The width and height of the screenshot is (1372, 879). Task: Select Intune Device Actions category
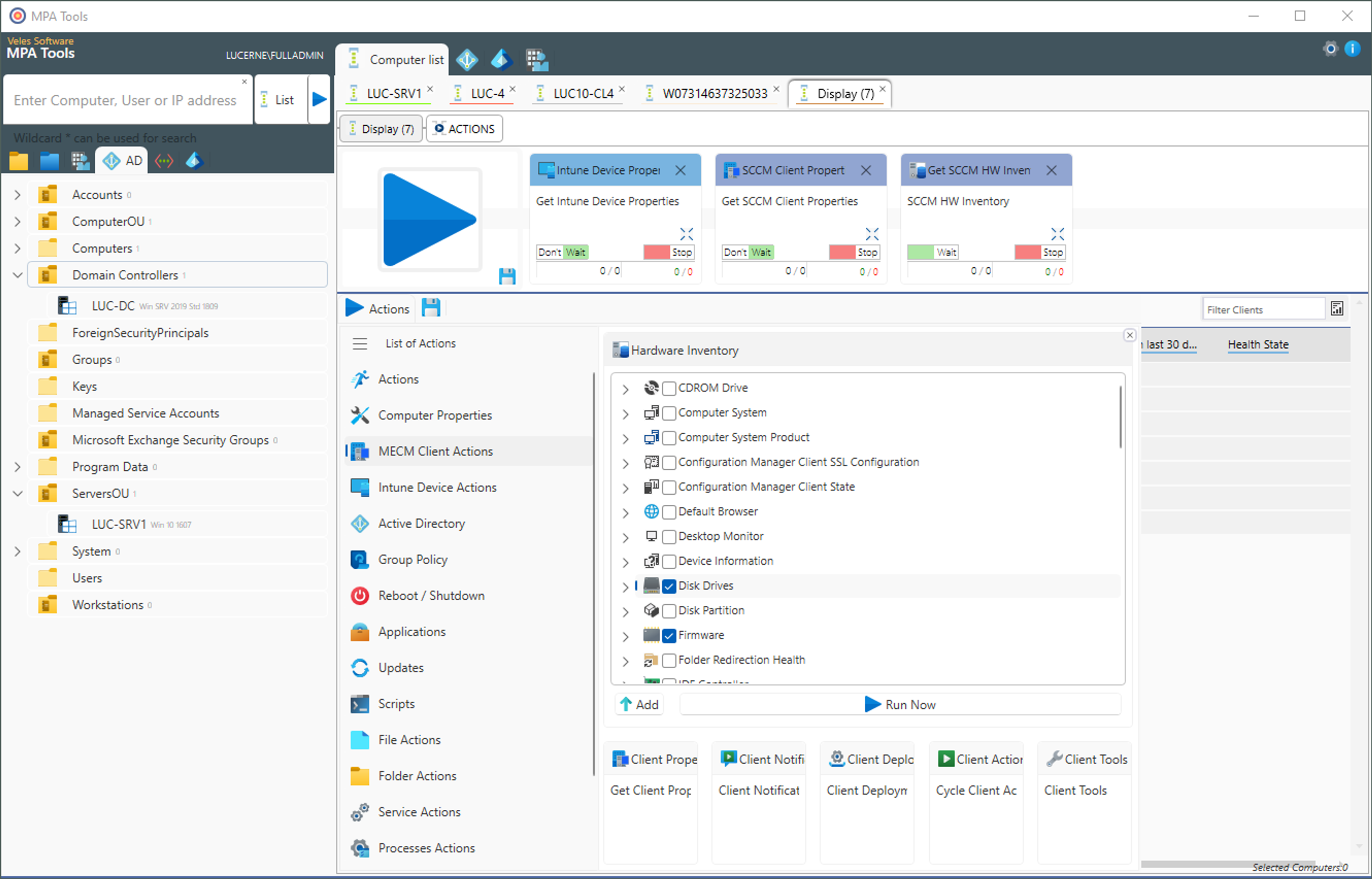(468, 488)
